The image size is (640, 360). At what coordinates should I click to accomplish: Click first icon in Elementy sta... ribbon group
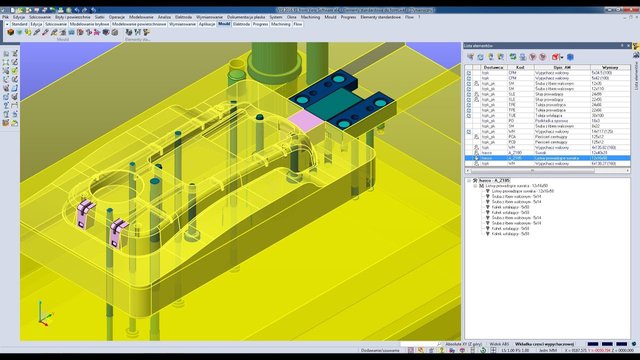[x=129, y=32]
